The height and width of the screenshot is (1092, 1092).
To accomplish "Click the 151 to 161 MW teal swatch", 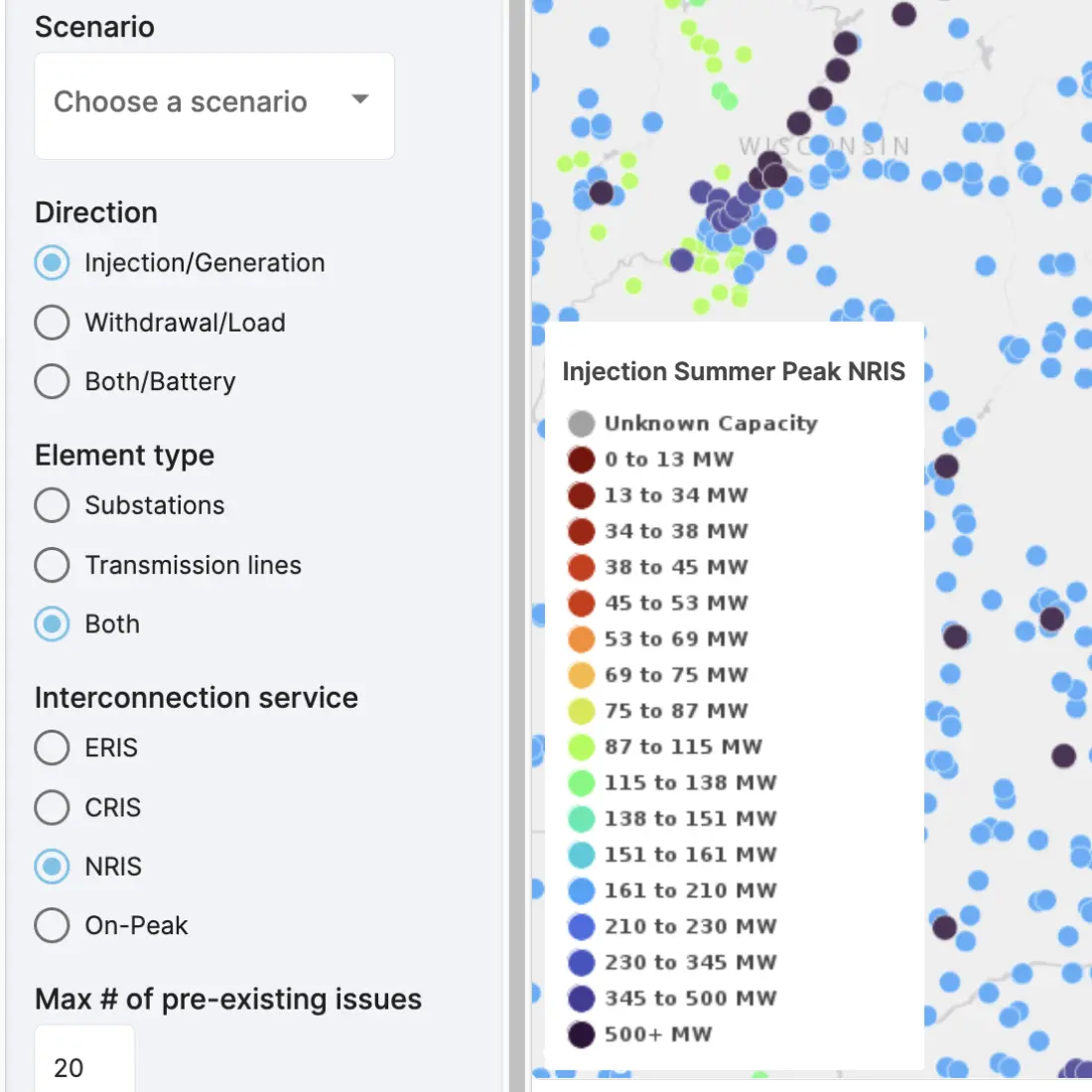I will click(582, 855).
